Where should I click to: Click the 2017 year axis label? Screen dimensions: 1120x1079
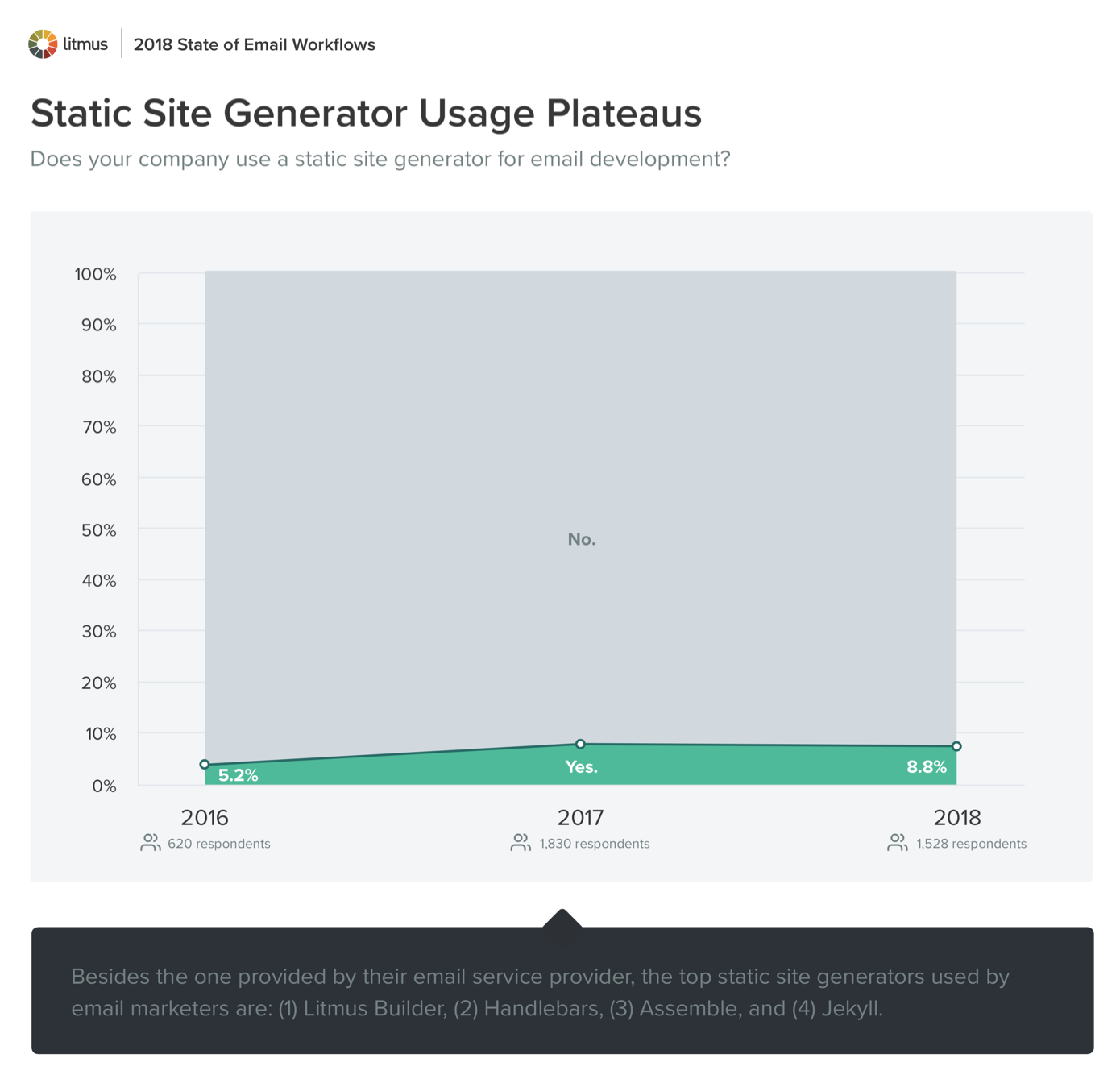click(x=580, y=817)
